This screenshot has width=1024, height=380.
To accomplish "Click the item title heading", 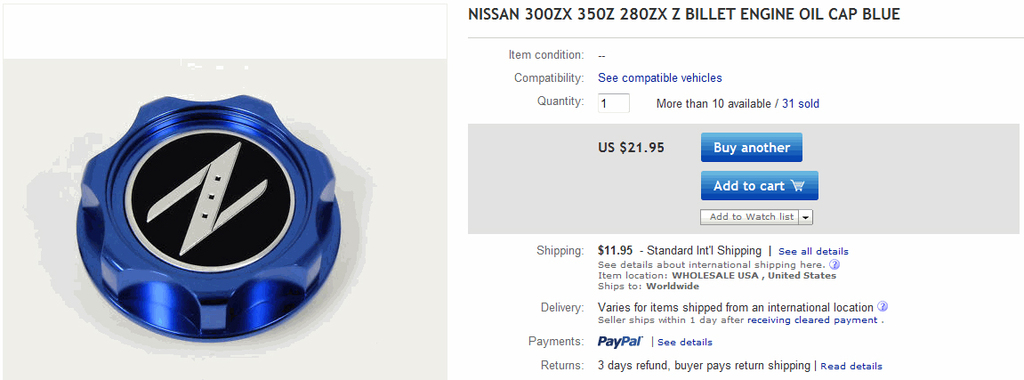I will 684,14.
